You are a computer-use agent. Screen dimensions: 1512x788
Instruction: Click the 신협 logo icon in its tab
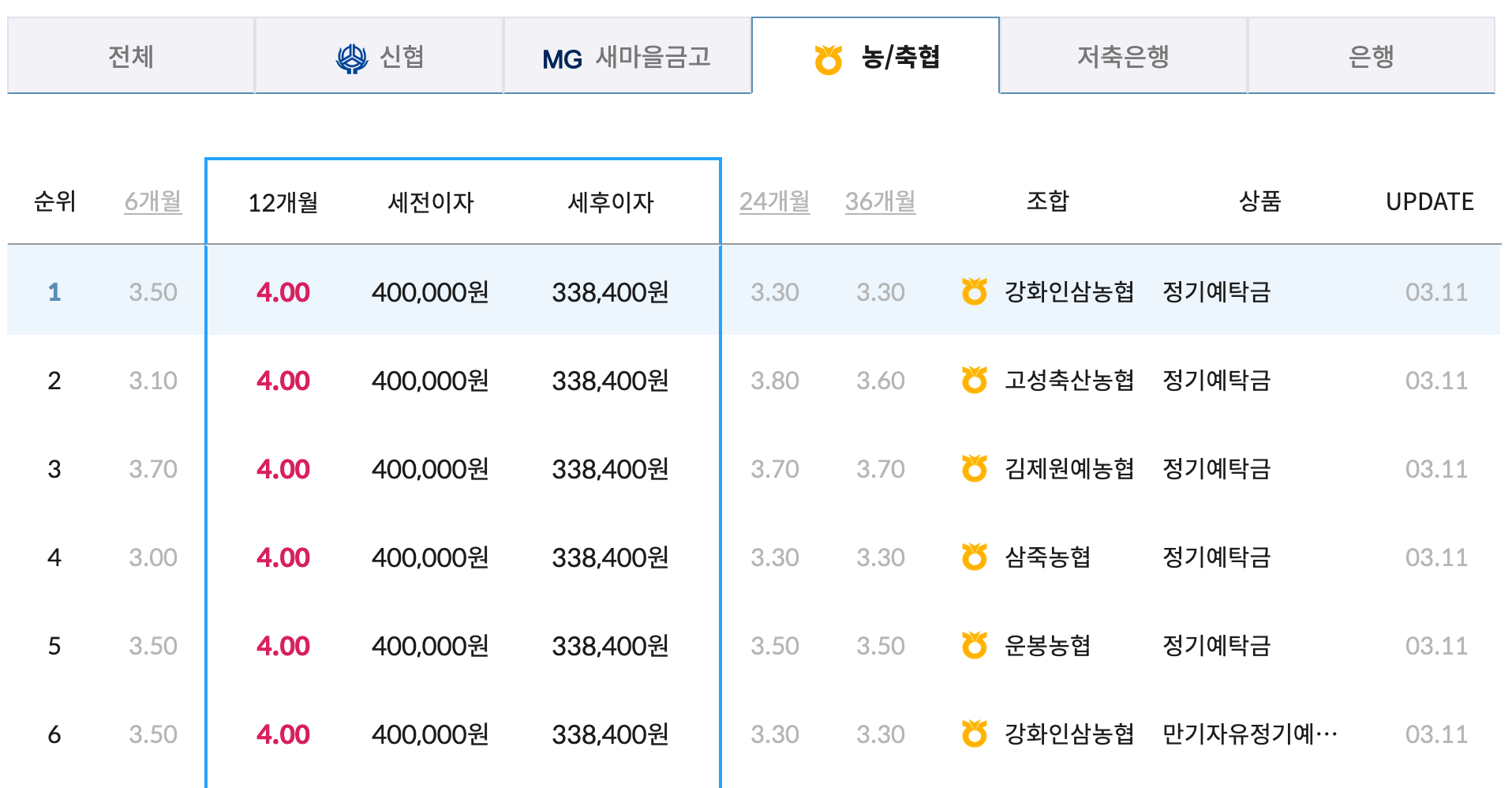pos(352,56)
